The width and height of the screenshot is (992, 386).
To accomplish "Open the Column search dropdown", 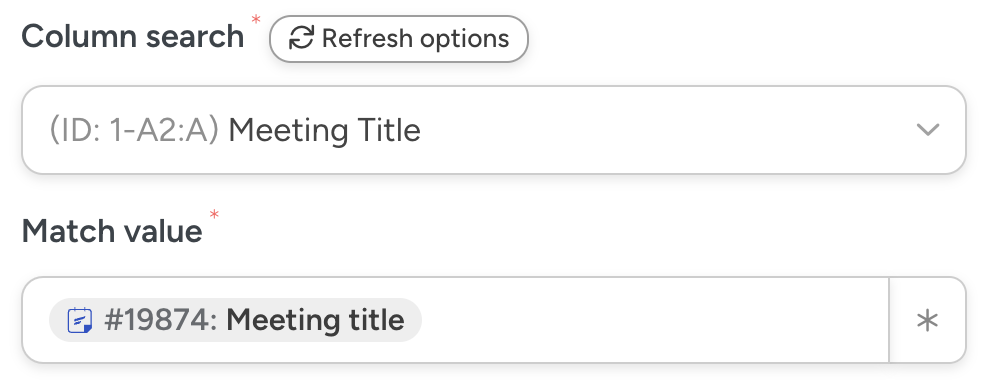I will click(493, 130).
